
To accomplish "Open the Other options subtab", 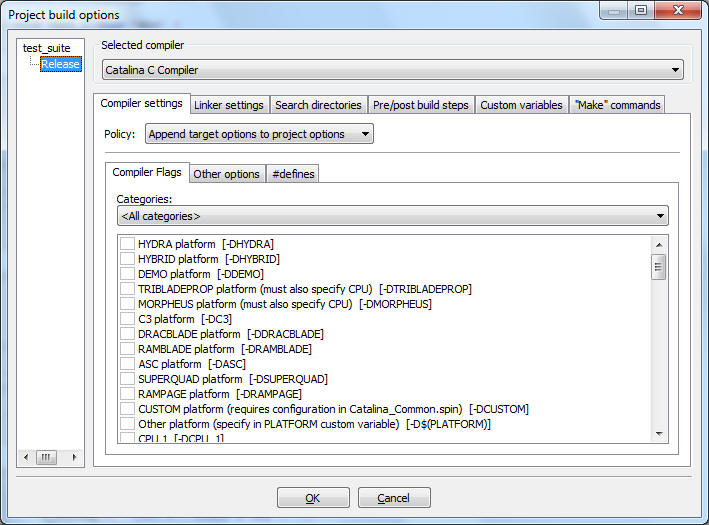I will 227,174.
